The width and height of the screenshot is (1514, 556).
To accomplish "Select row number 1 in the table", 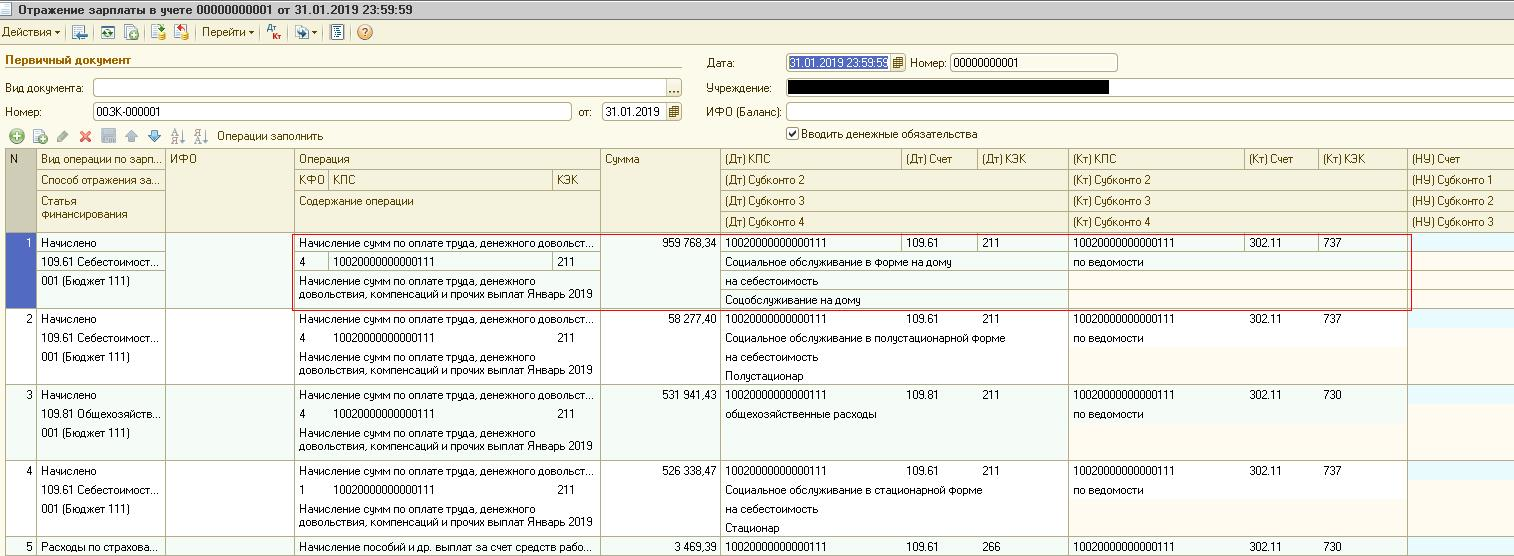I will (20, 271).
